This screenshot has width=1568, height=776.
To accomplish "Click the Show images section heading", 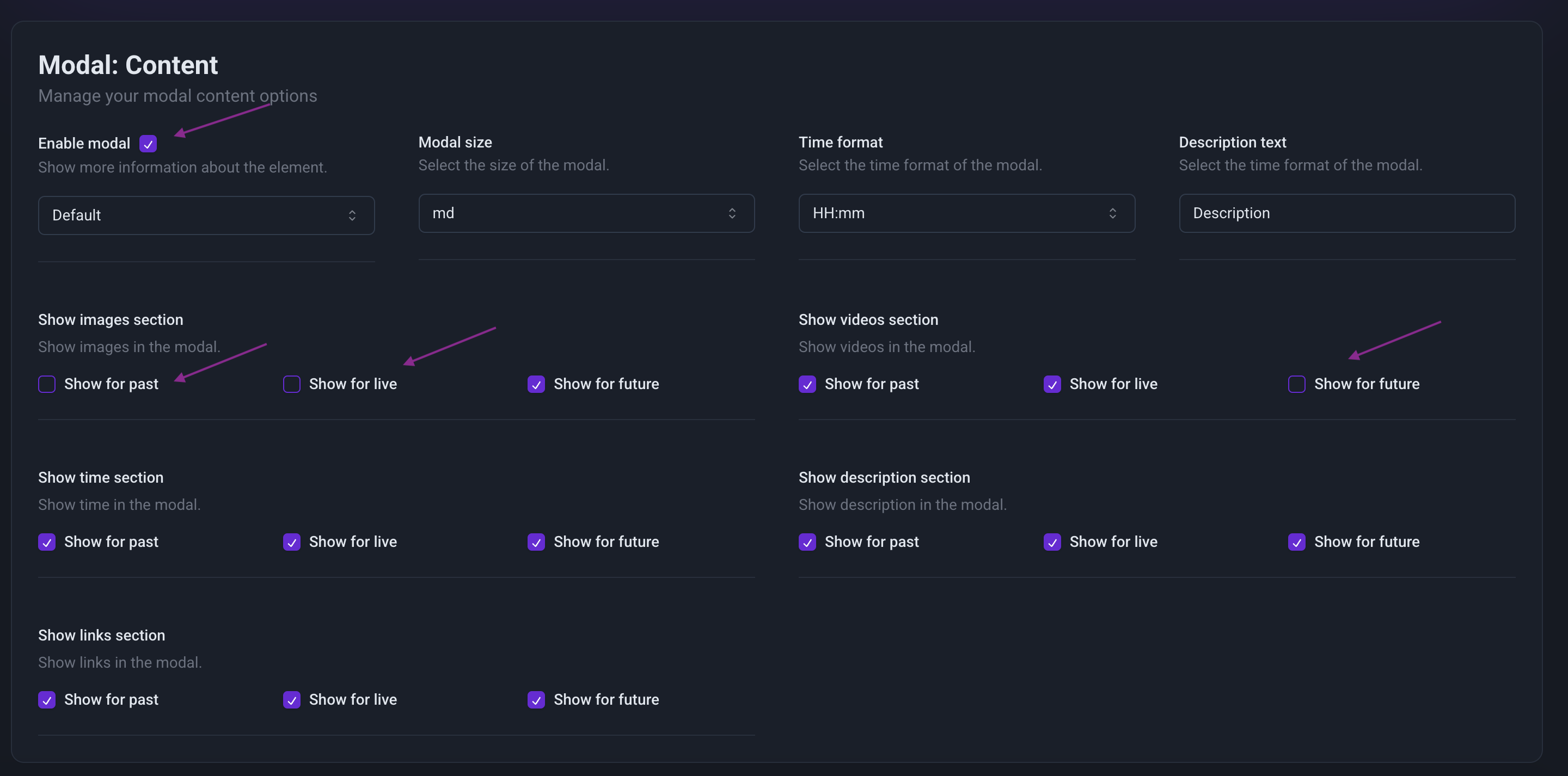I will [x=111, y=320].
